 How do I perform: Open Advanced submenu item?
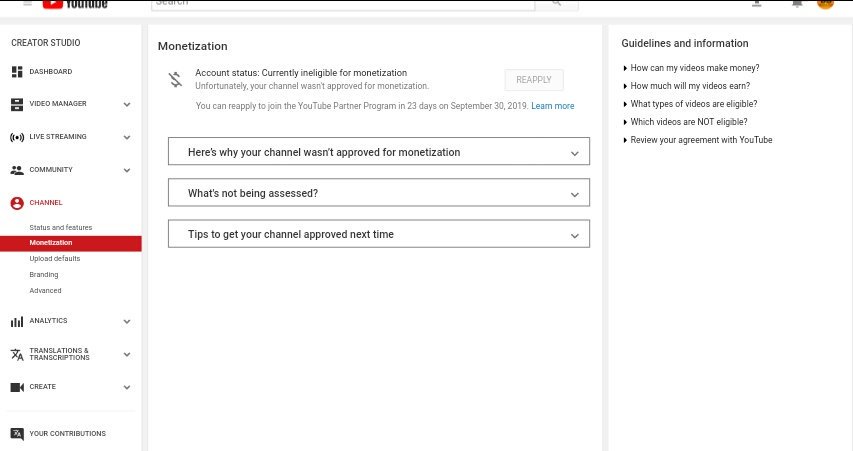pyautogui.click(x=46, y=291)
